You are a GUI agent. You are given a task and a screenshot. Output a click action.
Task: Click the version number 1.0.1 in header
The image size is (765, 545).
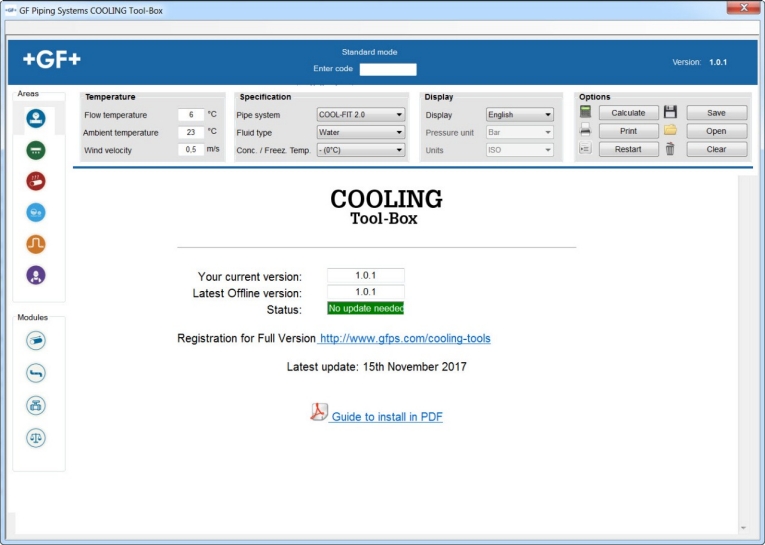pos(718,62)
